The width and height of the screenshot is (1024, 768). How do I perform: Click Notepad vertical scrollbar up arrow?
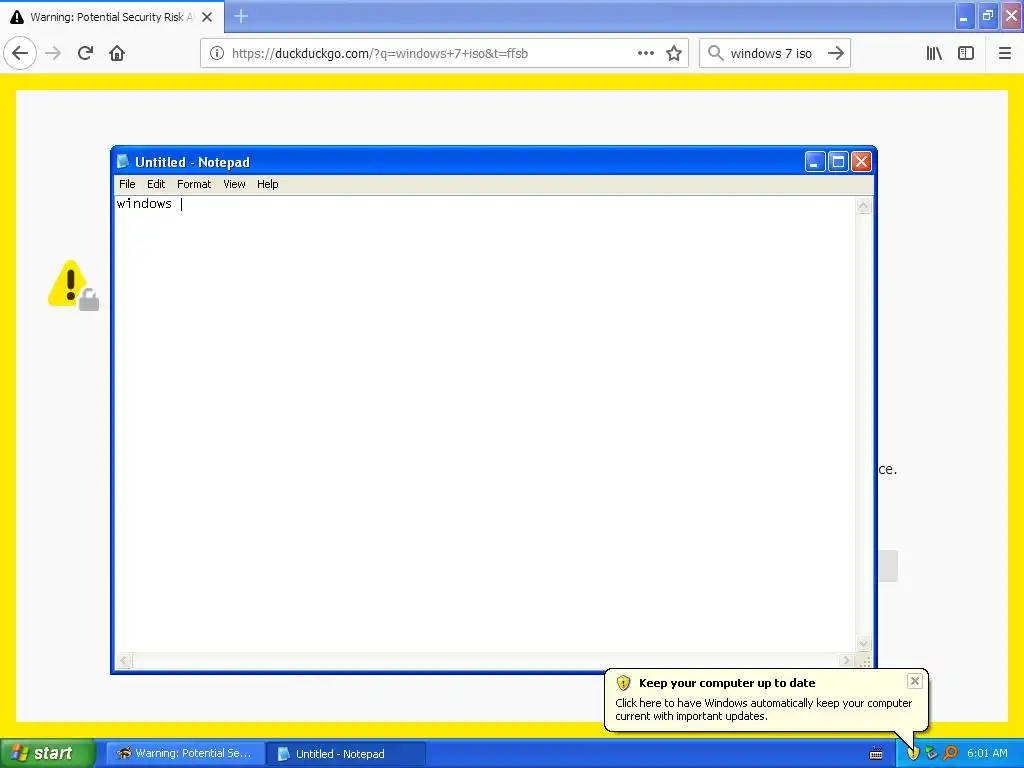tap(863, 206)
